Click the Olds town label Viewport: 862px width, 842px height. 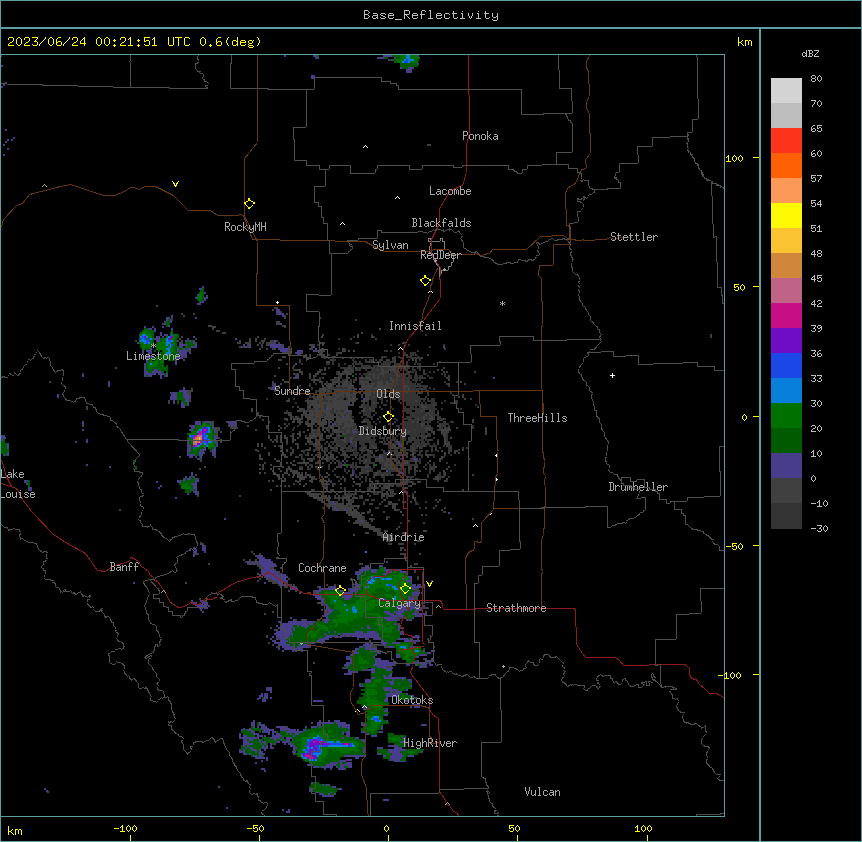[x=388, y=394]
